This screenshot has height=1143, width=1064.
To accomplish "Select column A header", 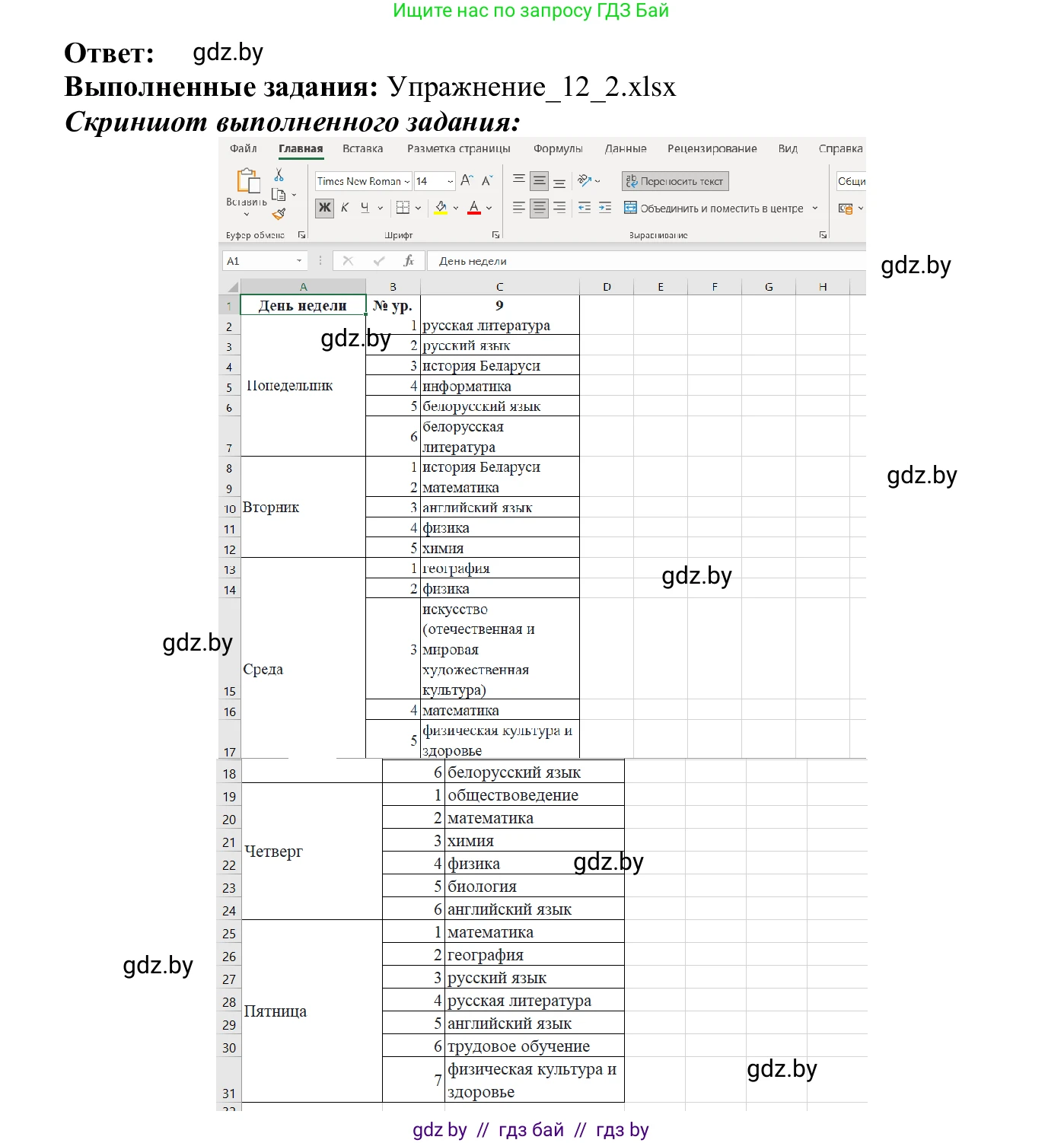I will [303, 287].
